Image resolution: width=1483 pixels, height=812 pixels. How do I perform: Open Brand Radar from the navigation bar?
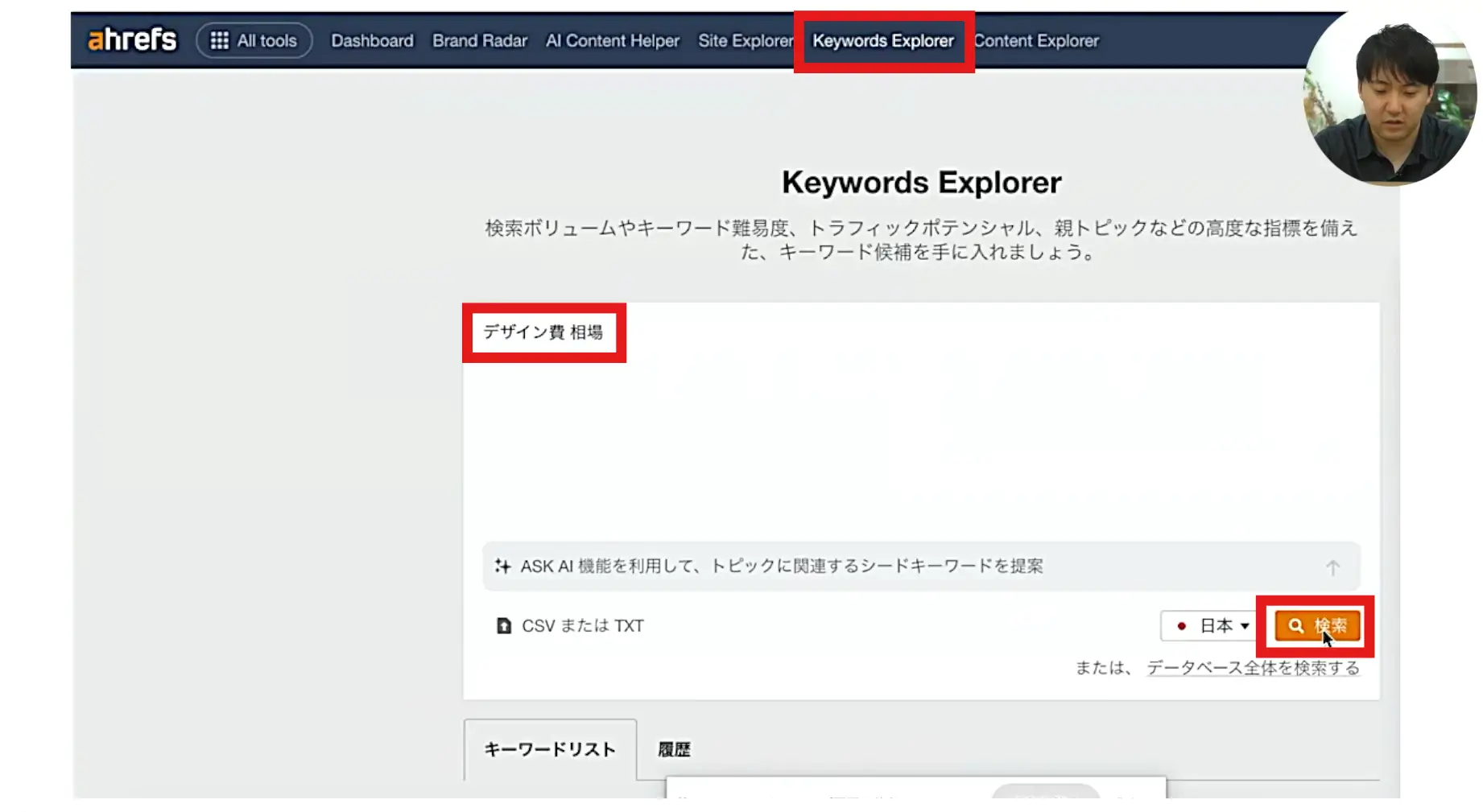[479, 40]
